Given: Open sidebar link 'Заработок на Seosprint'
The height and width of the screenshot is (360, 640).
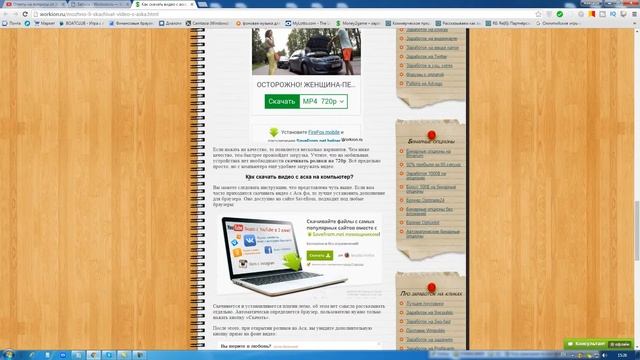Looking at the screenshot, I should (x=429, y=313).
